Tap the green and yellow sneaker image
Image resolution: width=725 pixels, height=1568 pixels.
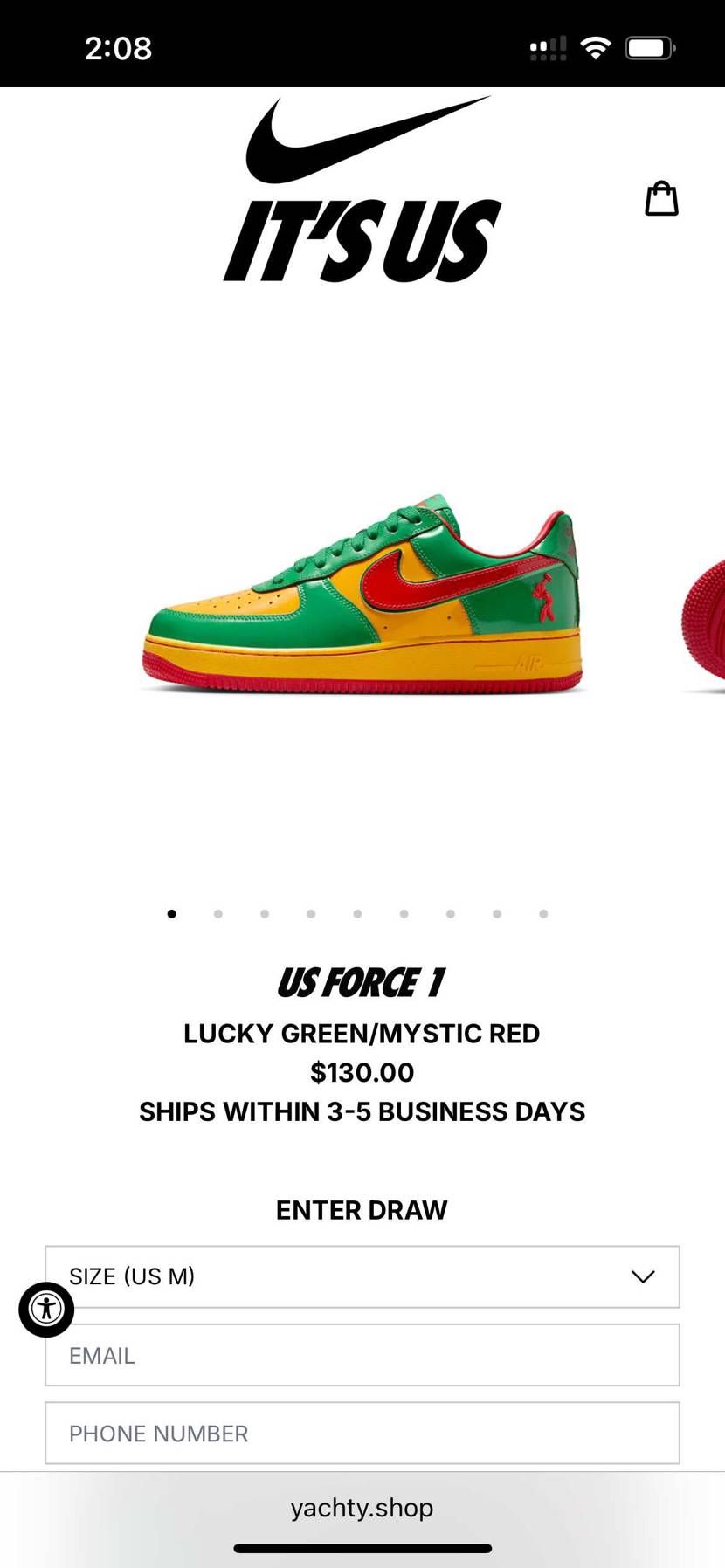click(362, 594)
